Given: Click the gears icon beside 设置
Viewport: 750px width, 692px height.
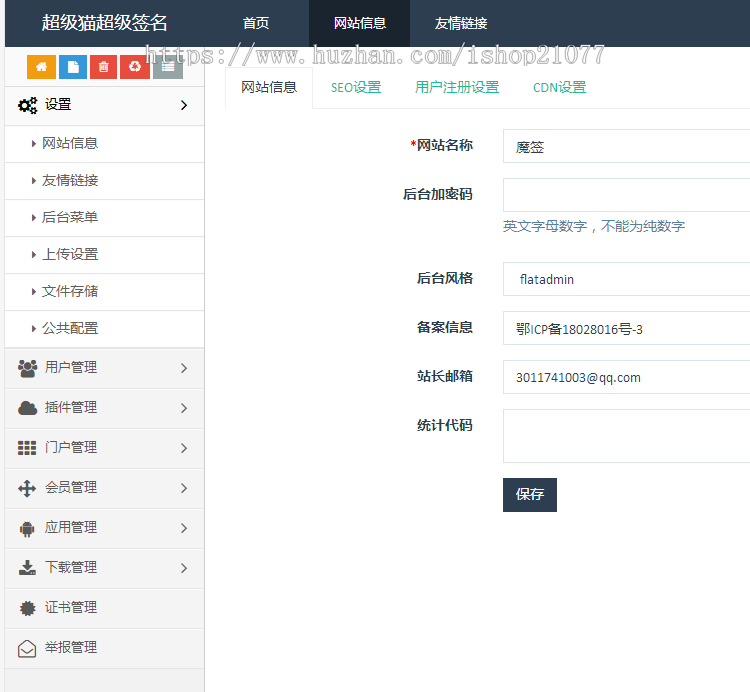Looking at the screenshot, I should click(x=27, y=105).
